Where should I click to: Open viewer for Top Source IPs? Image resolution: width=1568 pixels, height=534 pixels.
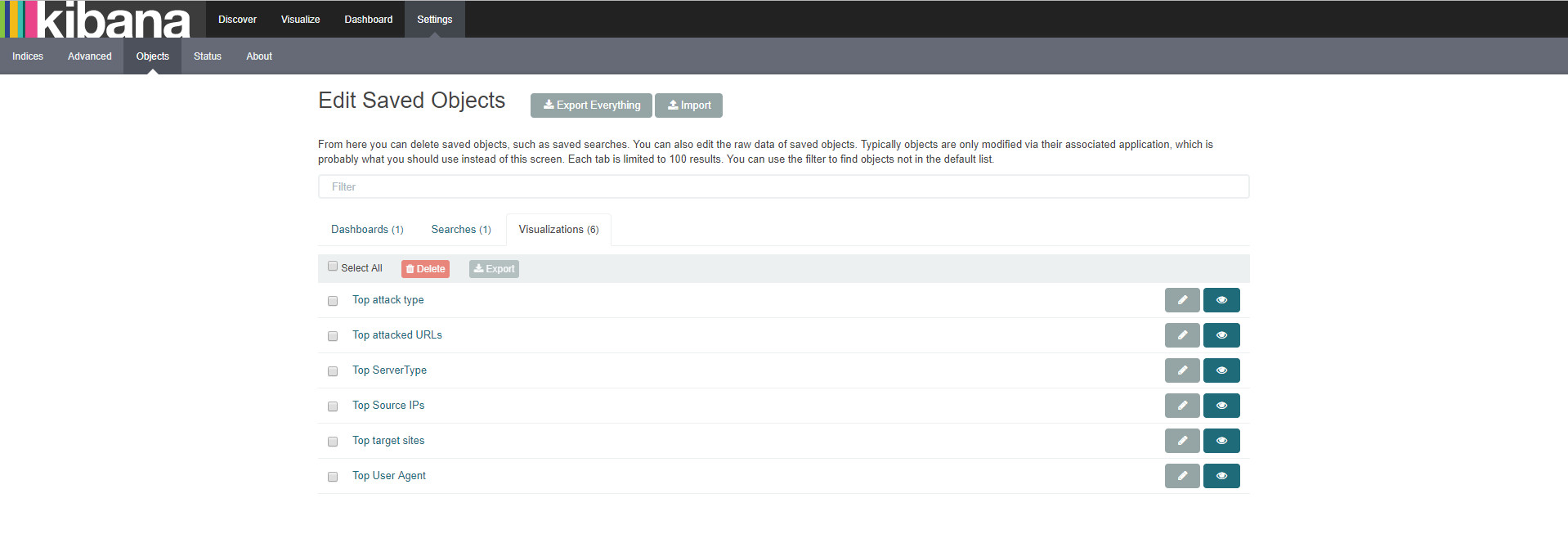[x=1221, y=406]
